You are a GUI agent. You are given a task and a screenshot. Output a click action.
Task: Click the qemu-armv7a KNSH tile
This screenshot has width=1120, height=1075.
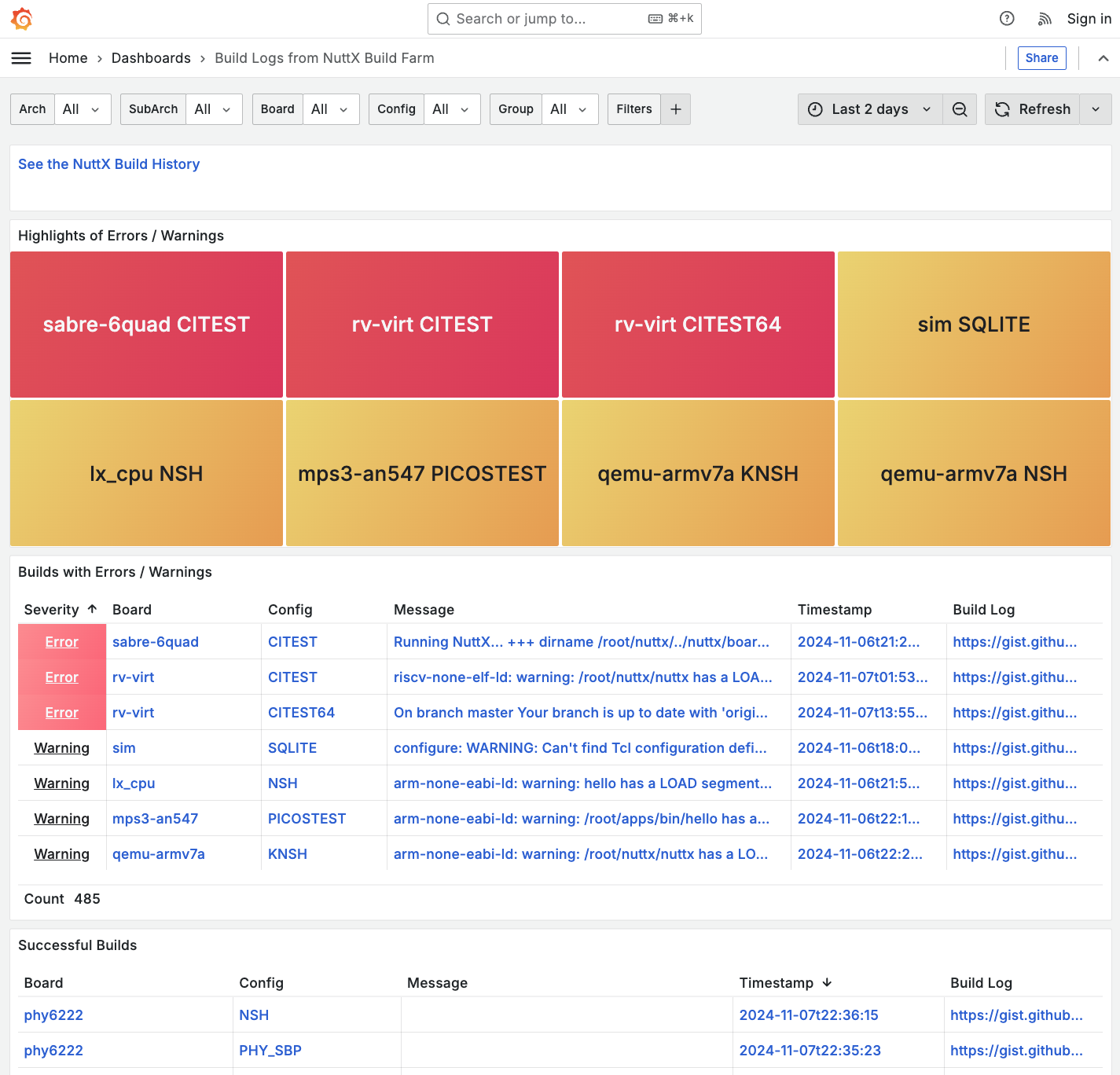click(698, 473)
